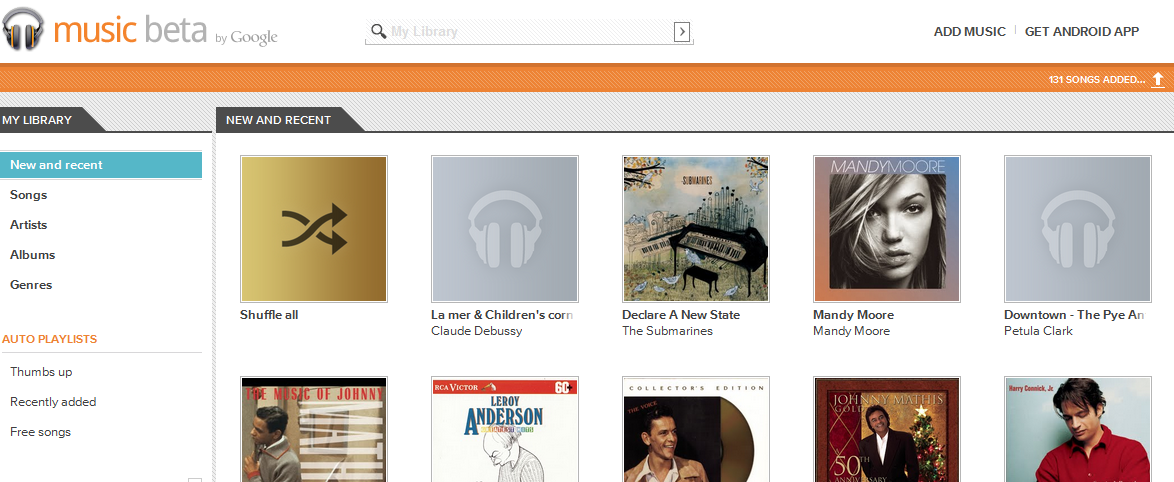Open The Music of Johnny Mathis cover
This screenshot has height=482, width=1174.
pos(314,430)
